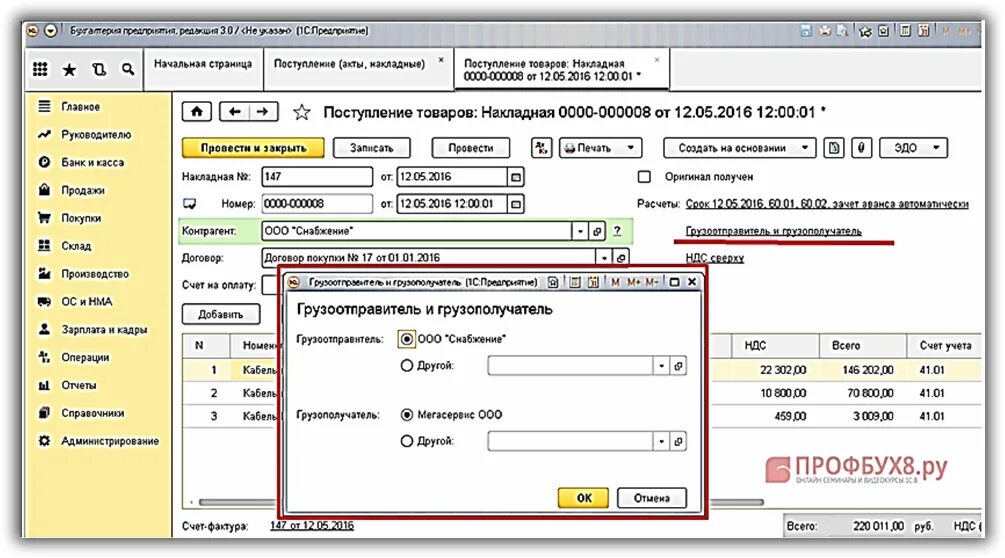The width and height of the screenshot is (1005, 558).
Task: Open the Банк и касса section
Action: [x=92, y=163]
